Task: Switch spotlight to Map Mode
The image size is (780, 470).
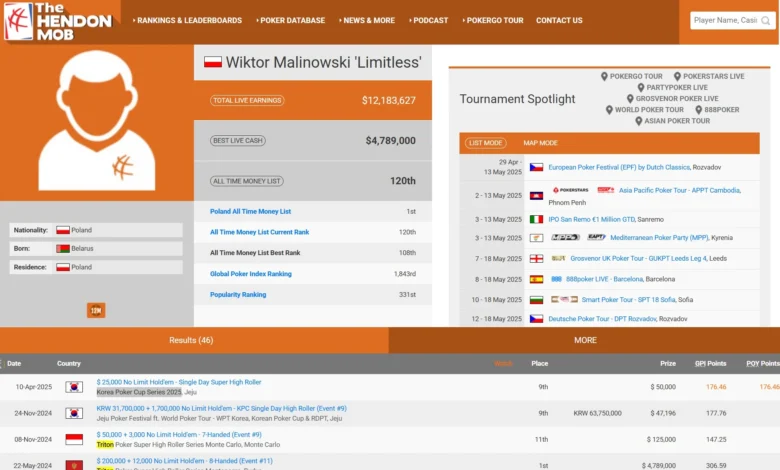Action: [x=540, y=143]
